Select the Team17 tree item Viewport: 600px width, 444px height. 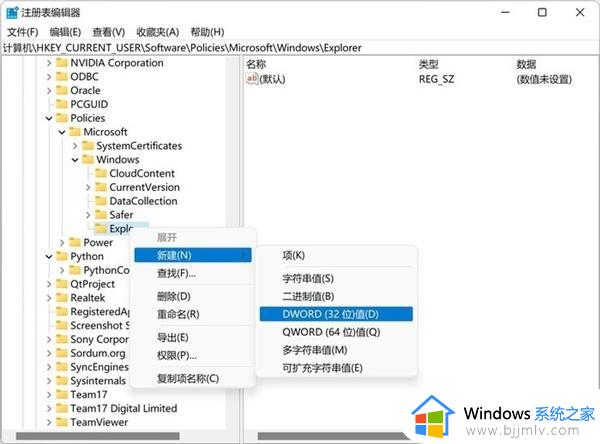pos(88,394)
